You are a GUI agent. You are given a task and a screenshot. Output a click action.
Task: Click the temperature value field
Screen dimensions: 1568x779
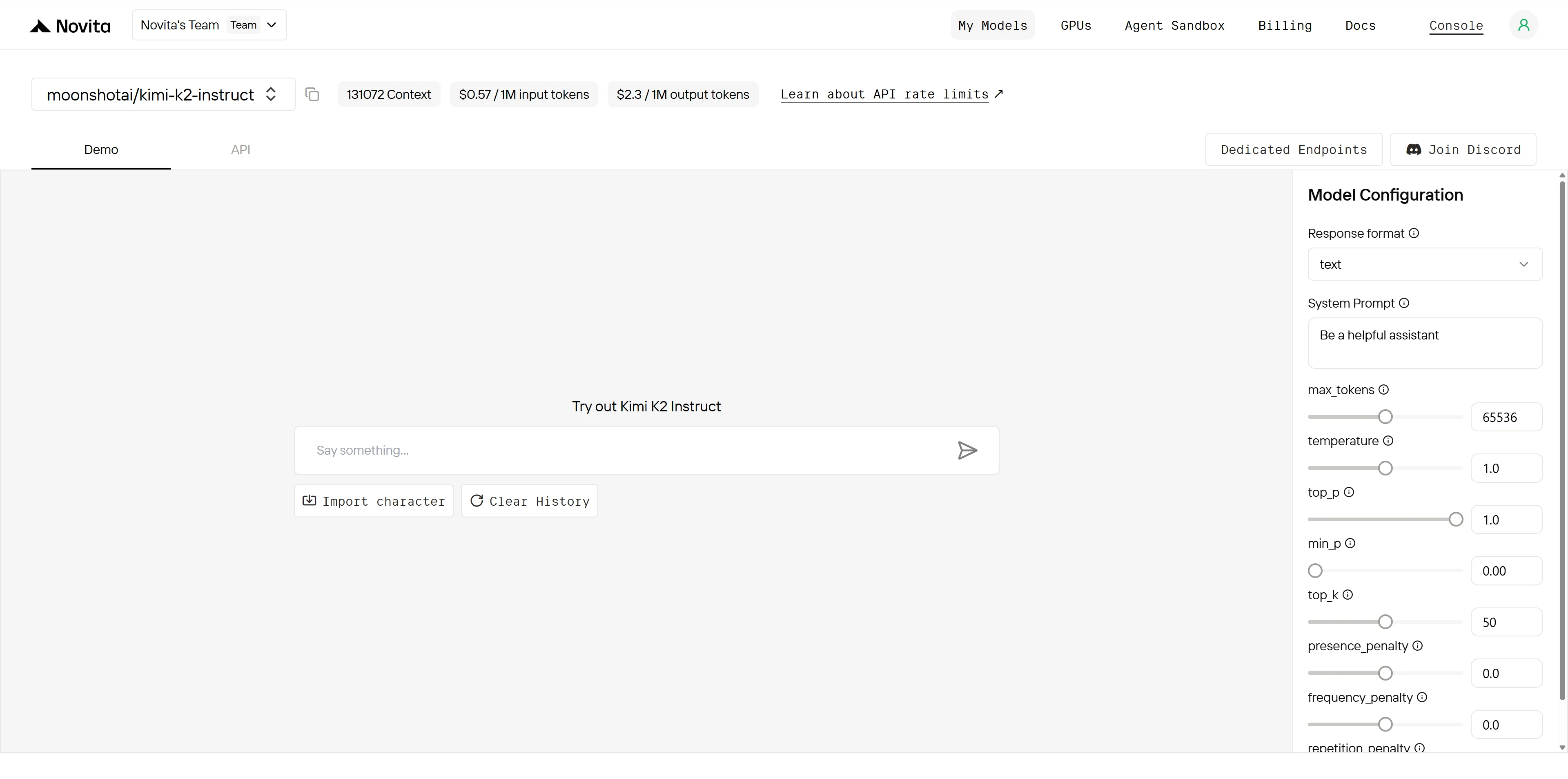pos(1506,469)
